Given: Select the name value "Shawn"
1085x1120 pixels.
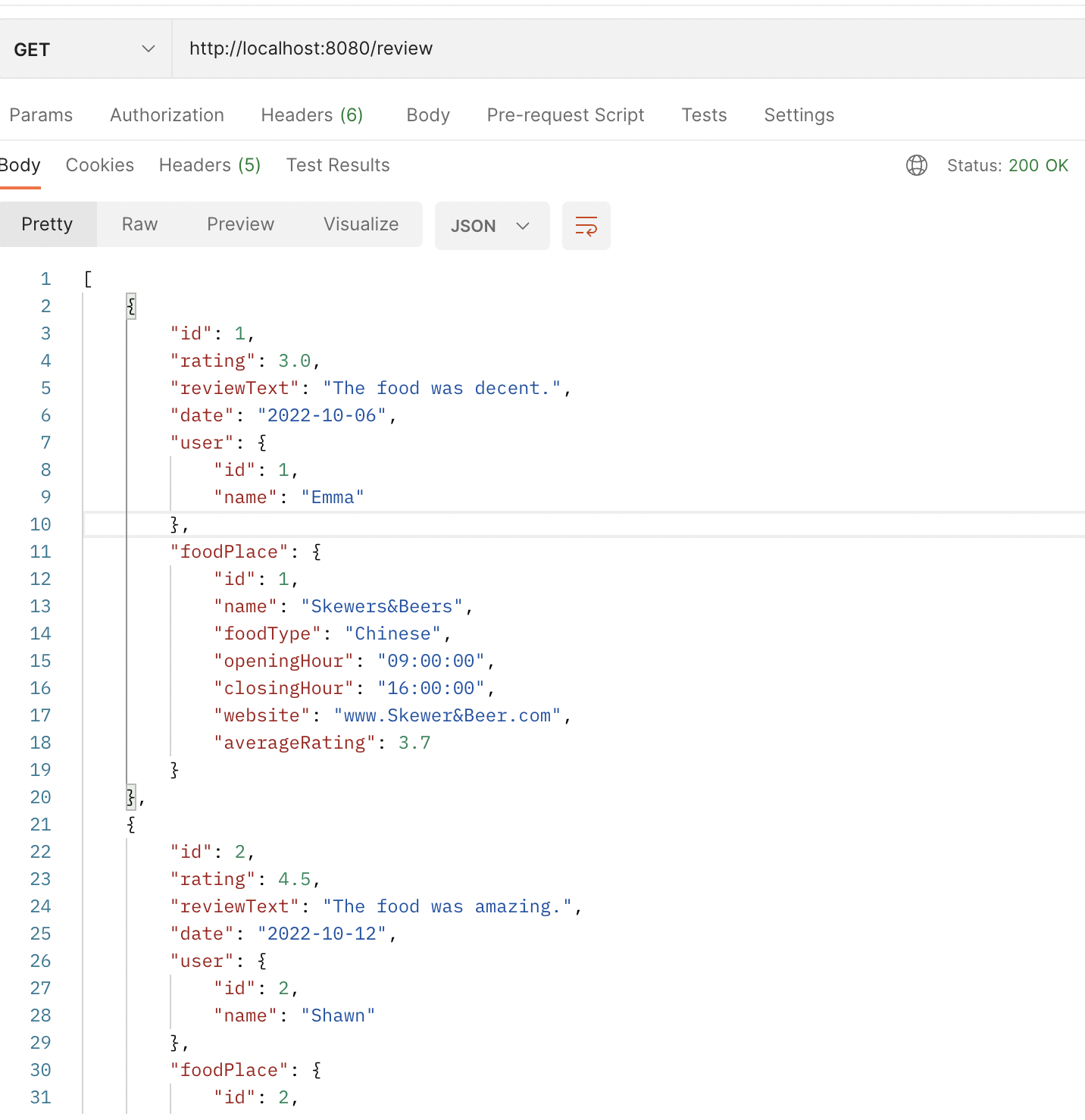Looking at the screenshot, I should (x=338, y=1015).
